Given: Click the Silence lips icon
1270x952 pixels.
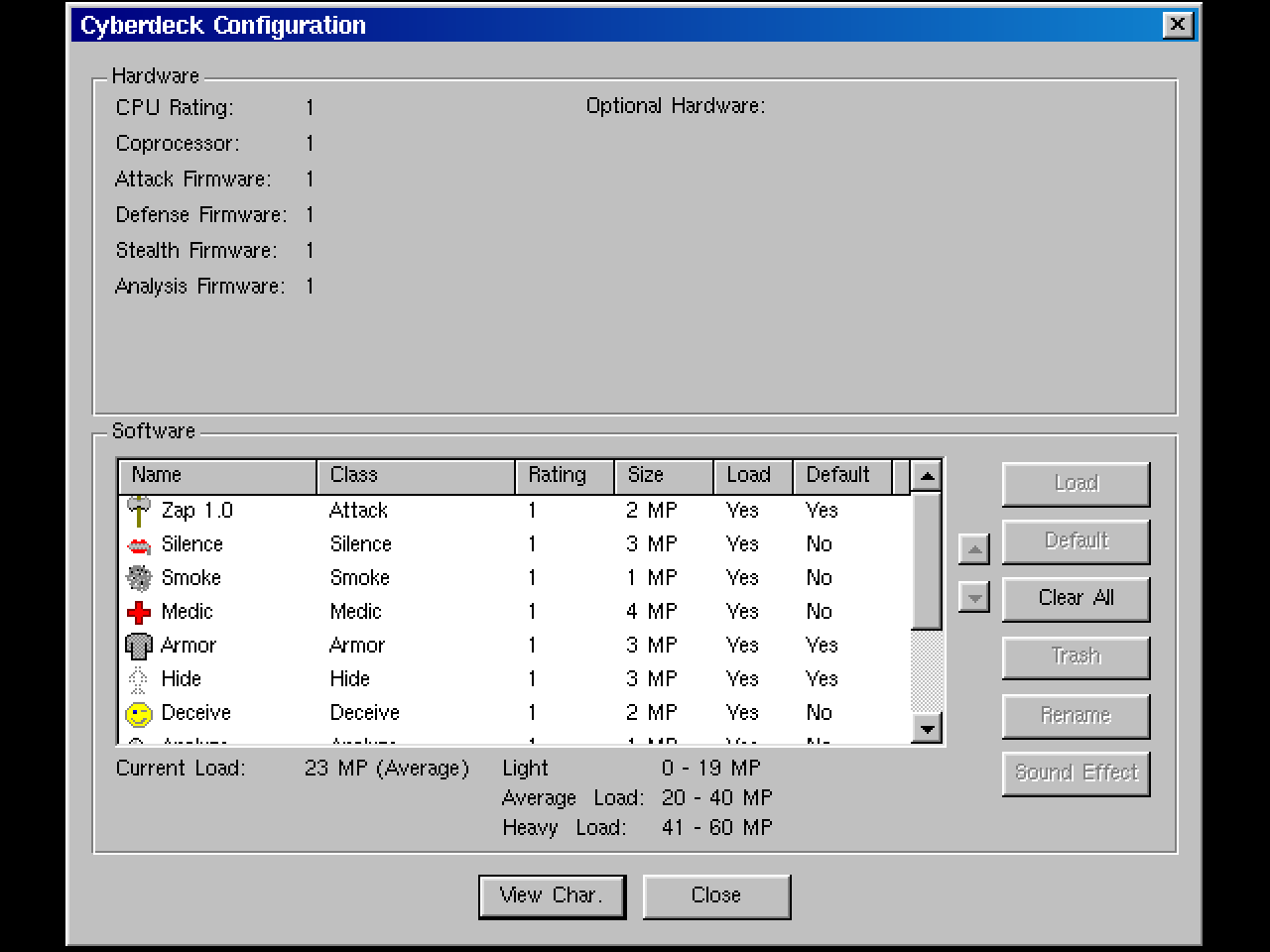Looking at the screenshot, I should click(x=139, y=545).
